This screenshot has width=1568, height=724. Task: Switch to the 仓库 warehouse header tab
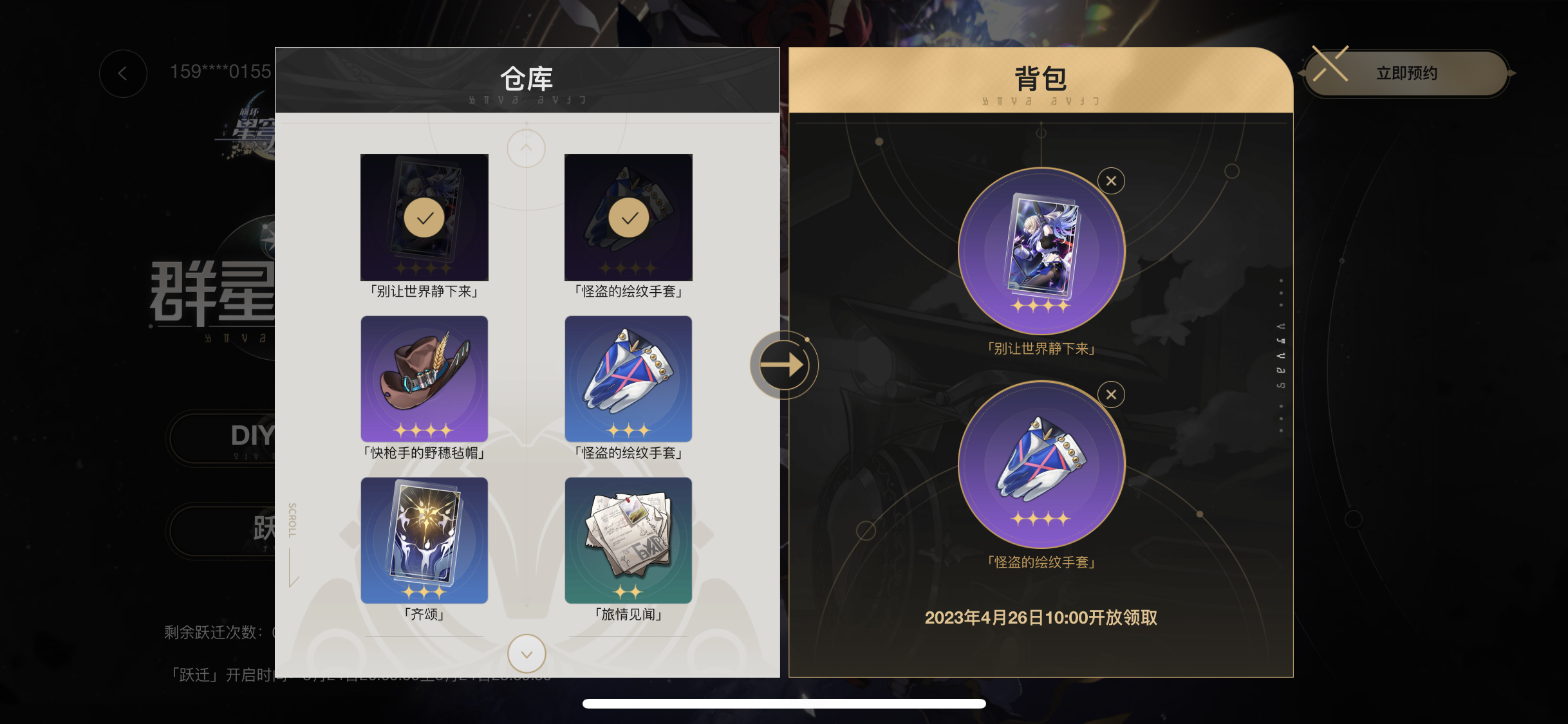(527, 80)
